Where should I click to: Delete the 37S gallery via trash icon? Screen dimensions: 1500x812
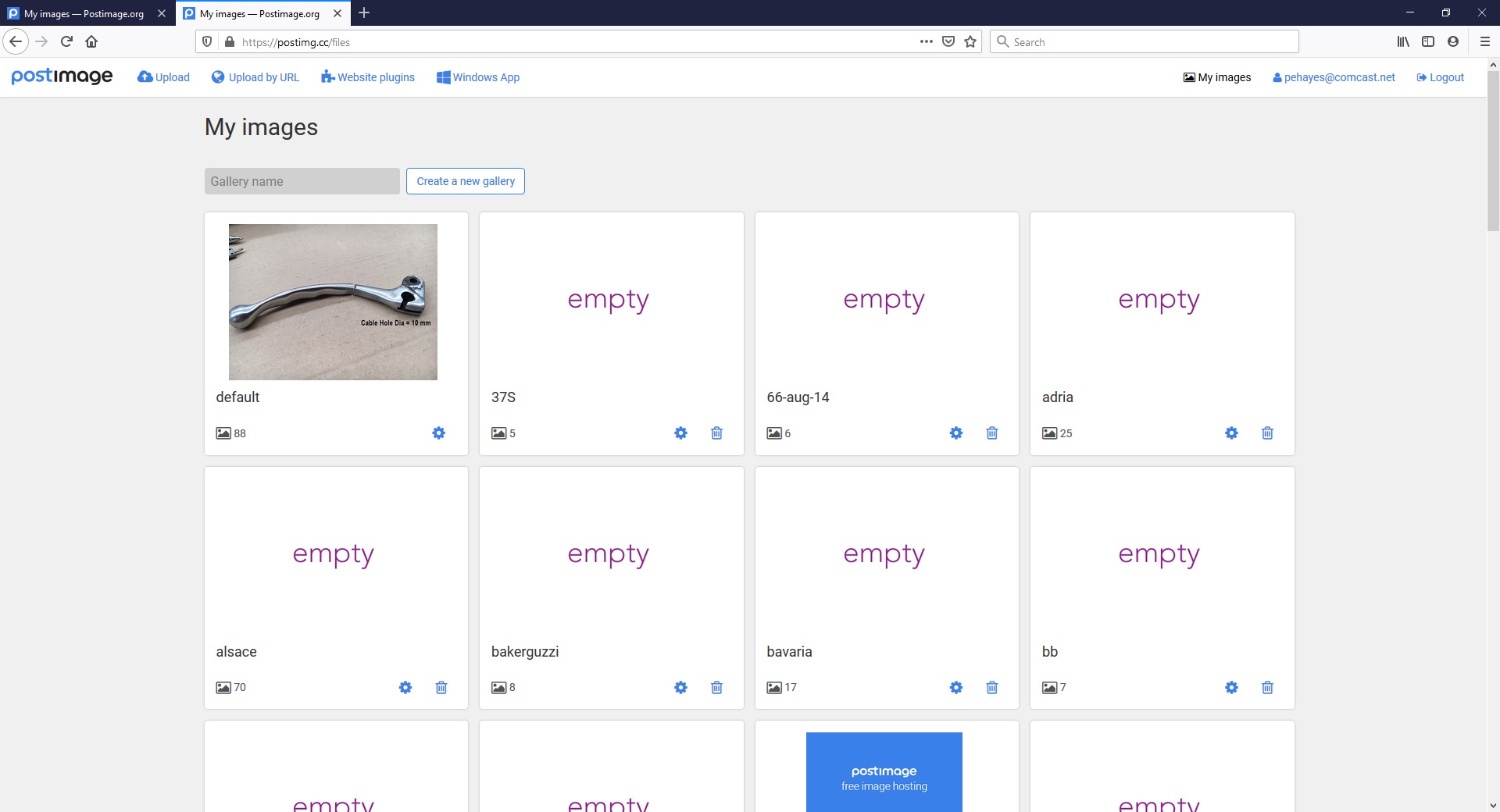716,433
